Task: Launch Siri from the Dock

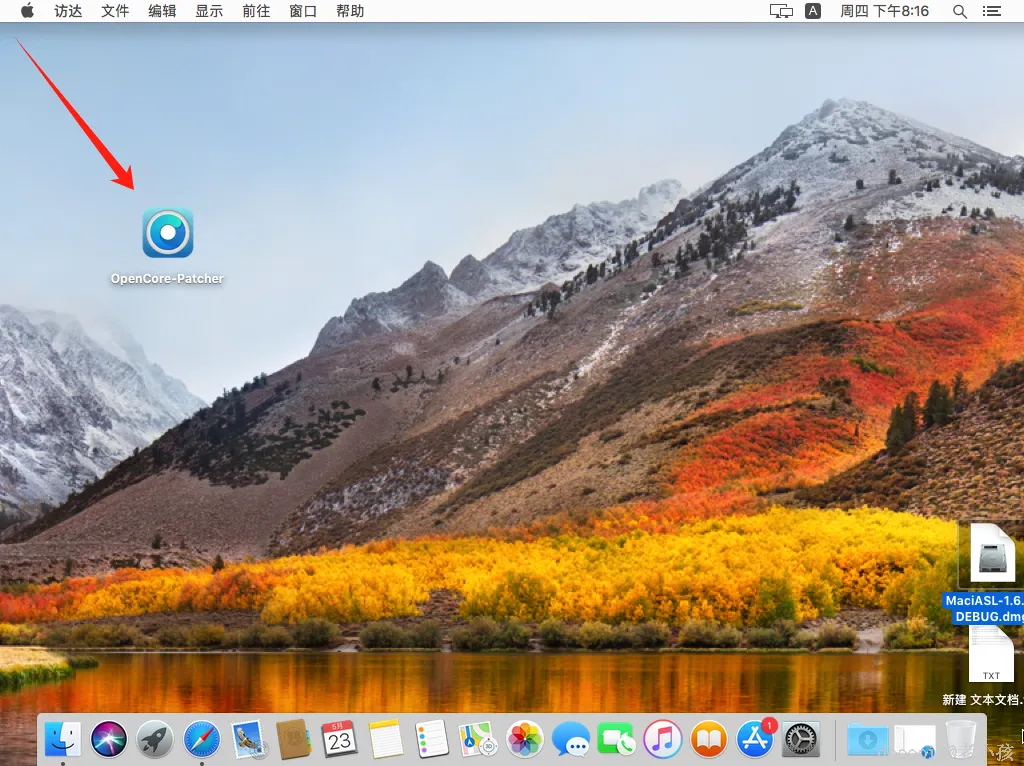Action: click(x=109, y=740)
